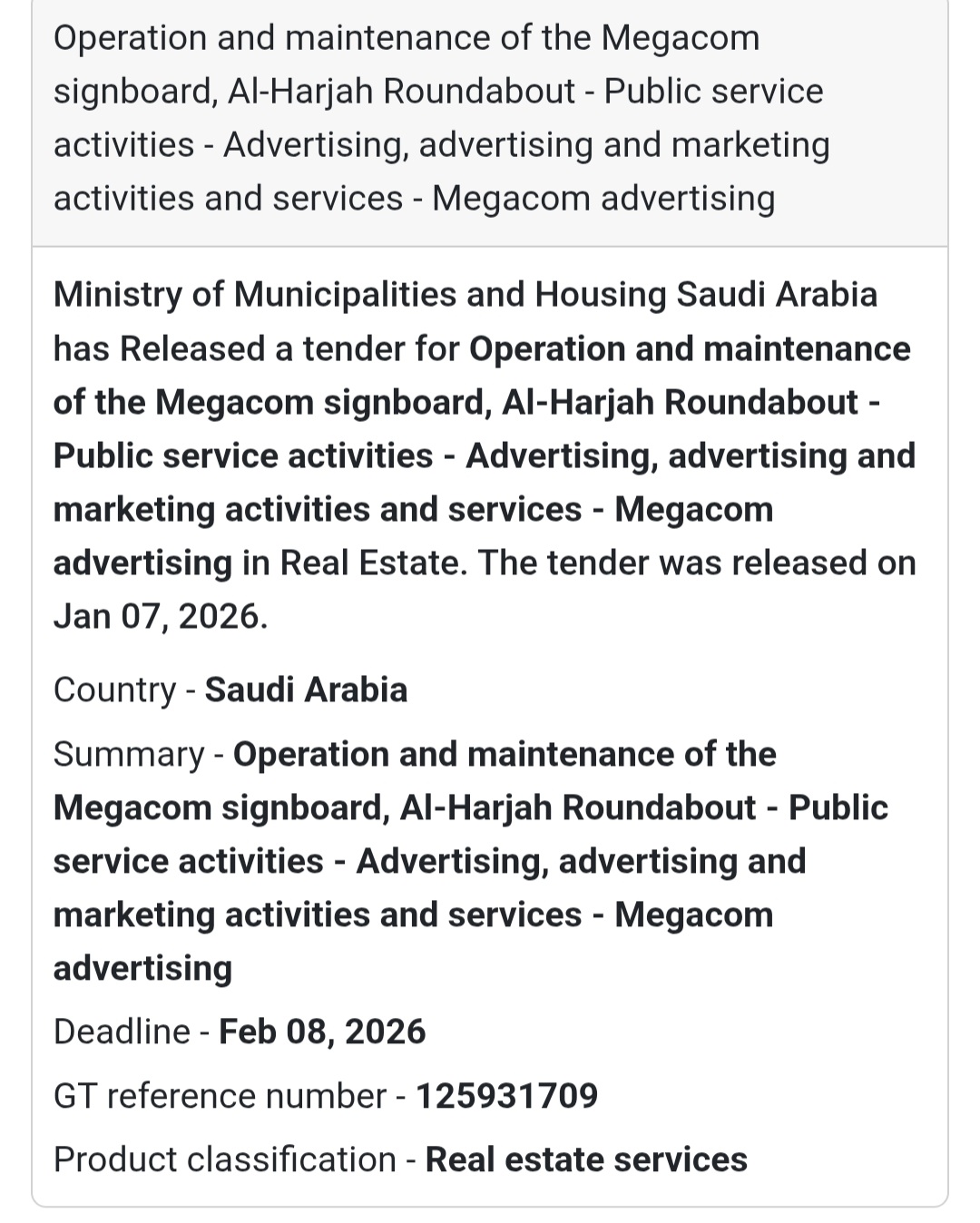Click the bold "Saudi Arabia" country value
The height and width of the screenshot is (1223, 980).
coord(306,690)
